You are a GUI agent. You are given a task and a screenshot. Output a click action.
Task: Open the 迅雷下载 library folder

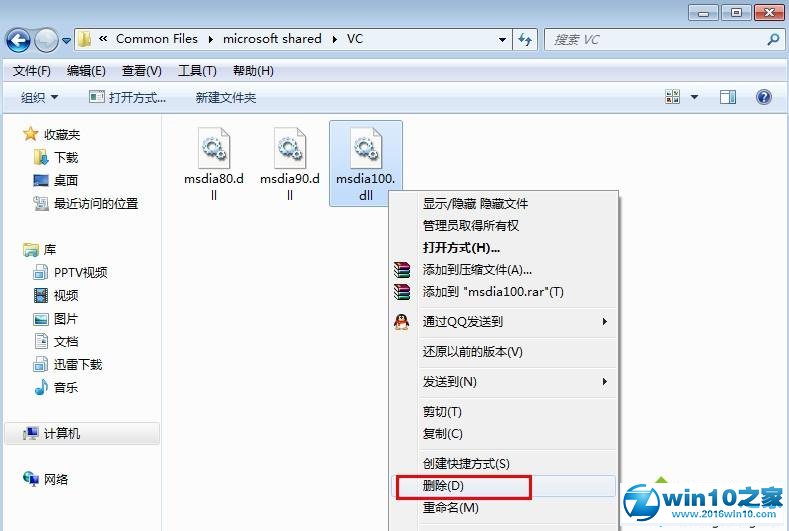click(x=78, y=364)
